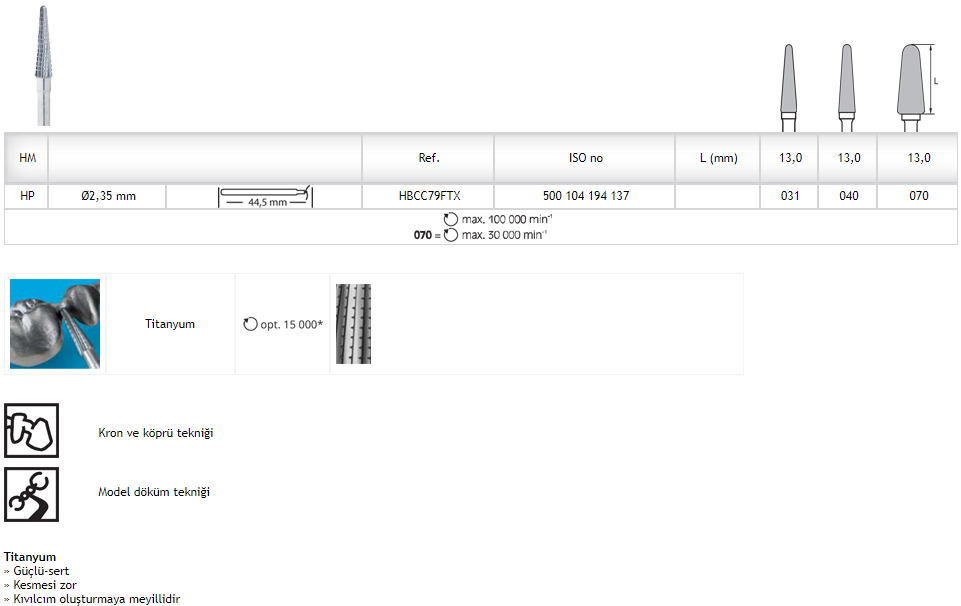Choose size 070 in the HP row
Viewport: 961px width, 606px height.
coord(918,196)
